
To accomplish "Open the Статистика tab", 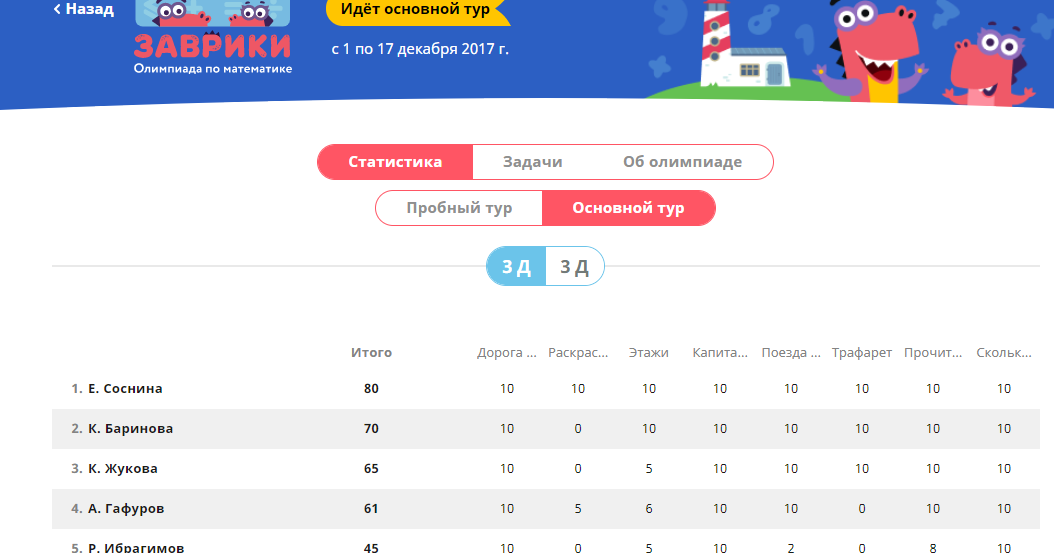I will click(x=395, y=162).
